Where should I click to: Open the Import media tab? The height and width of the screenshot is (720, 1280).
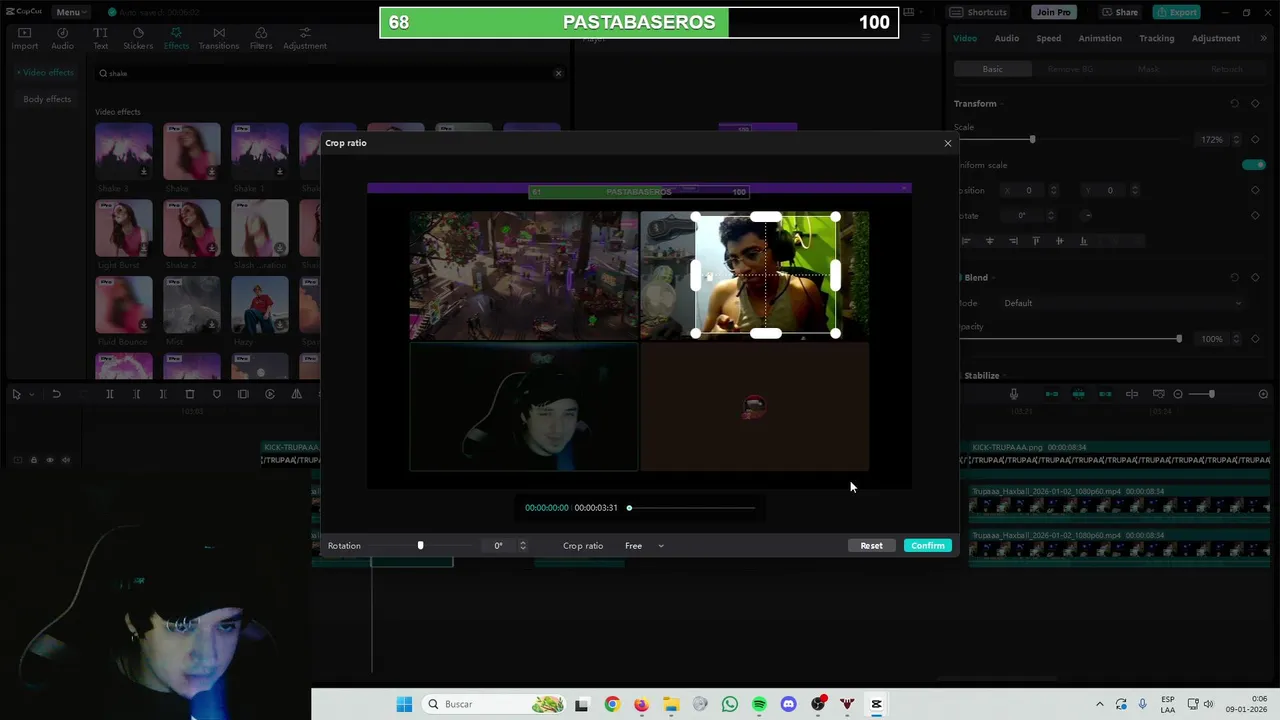tap(24, 39)
